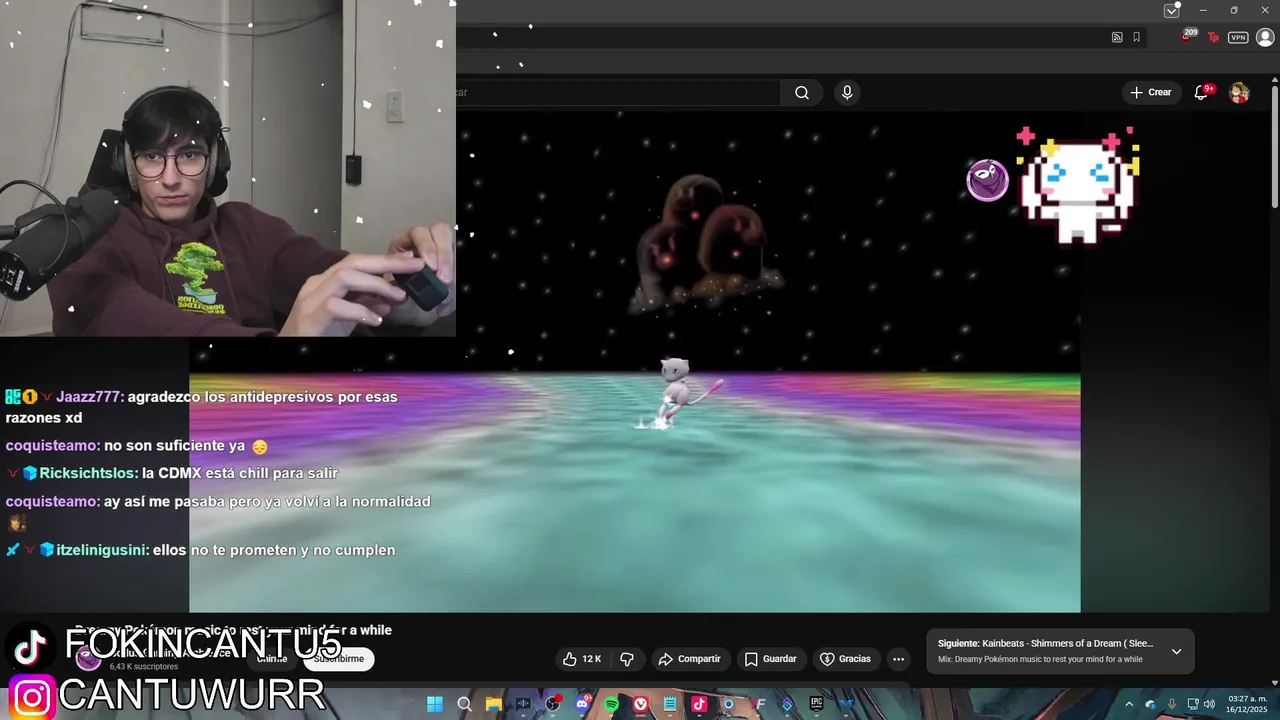Toggle the browser VPN badge
Viewport: 1280px width, 720px height.
click(1238, 37)
